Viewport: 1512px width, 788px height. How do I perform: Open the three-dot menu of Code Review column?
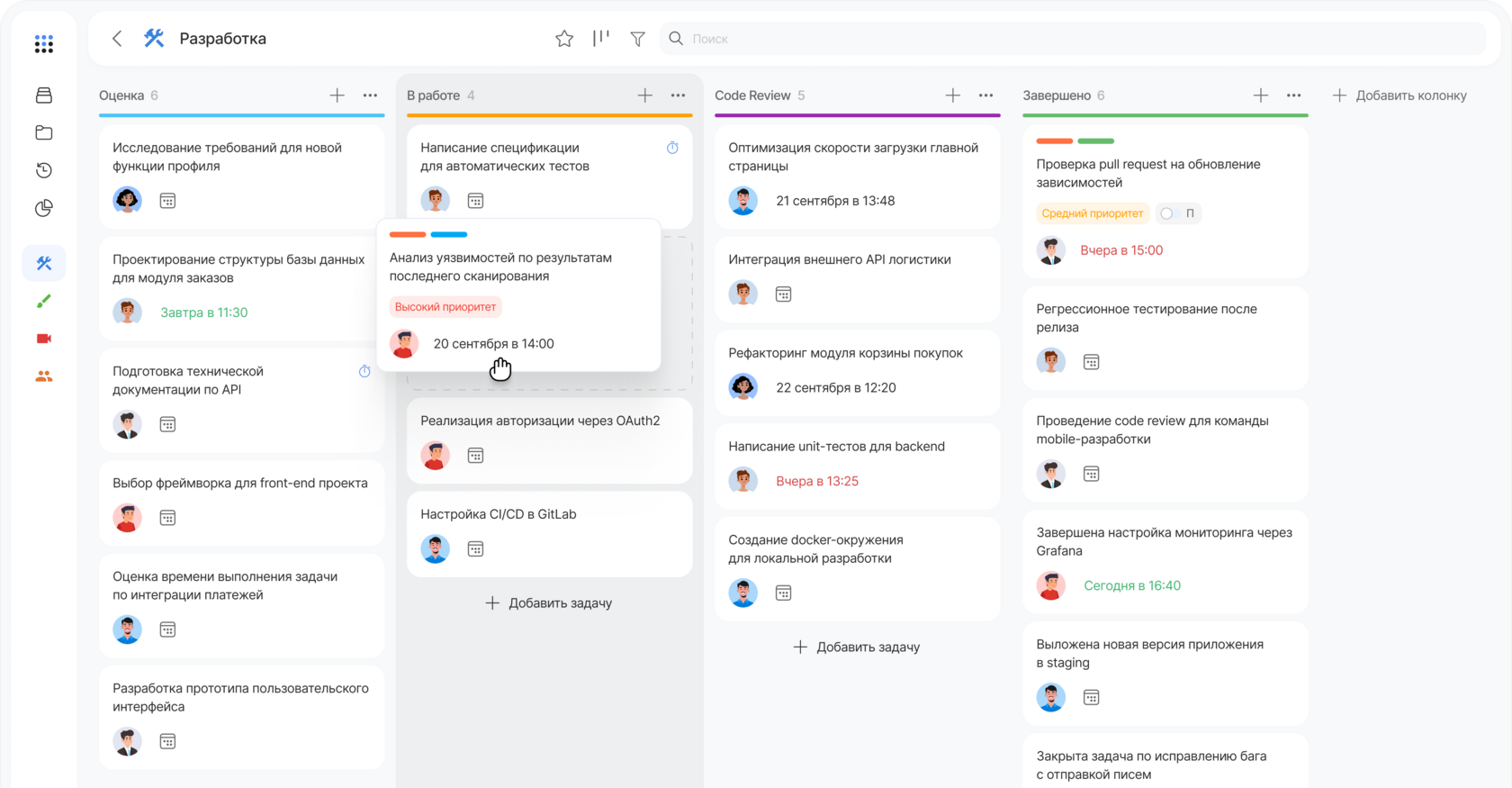point(985,95)
